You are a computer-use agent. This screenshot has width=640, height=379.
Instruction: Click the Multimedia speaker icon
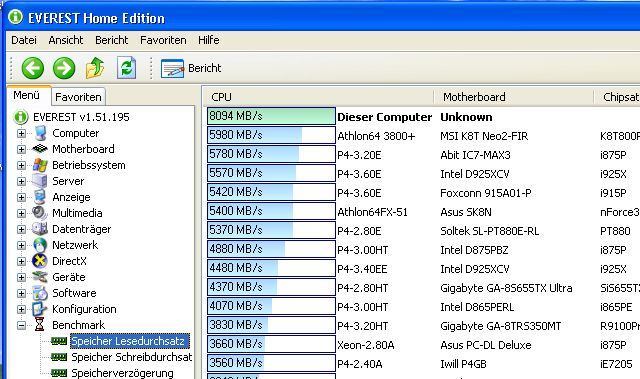40,213
